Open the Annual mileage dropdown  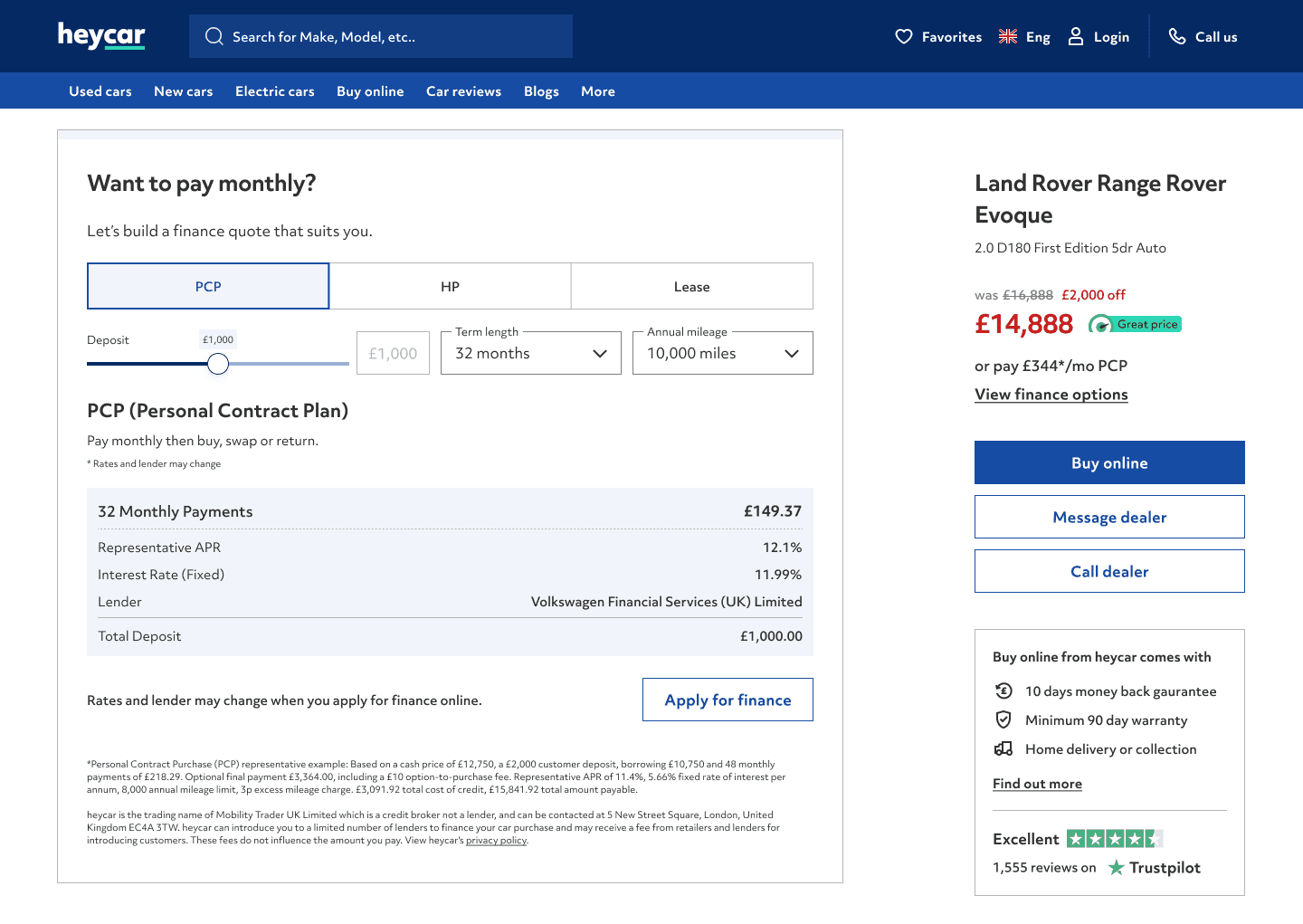pos(723,353)
